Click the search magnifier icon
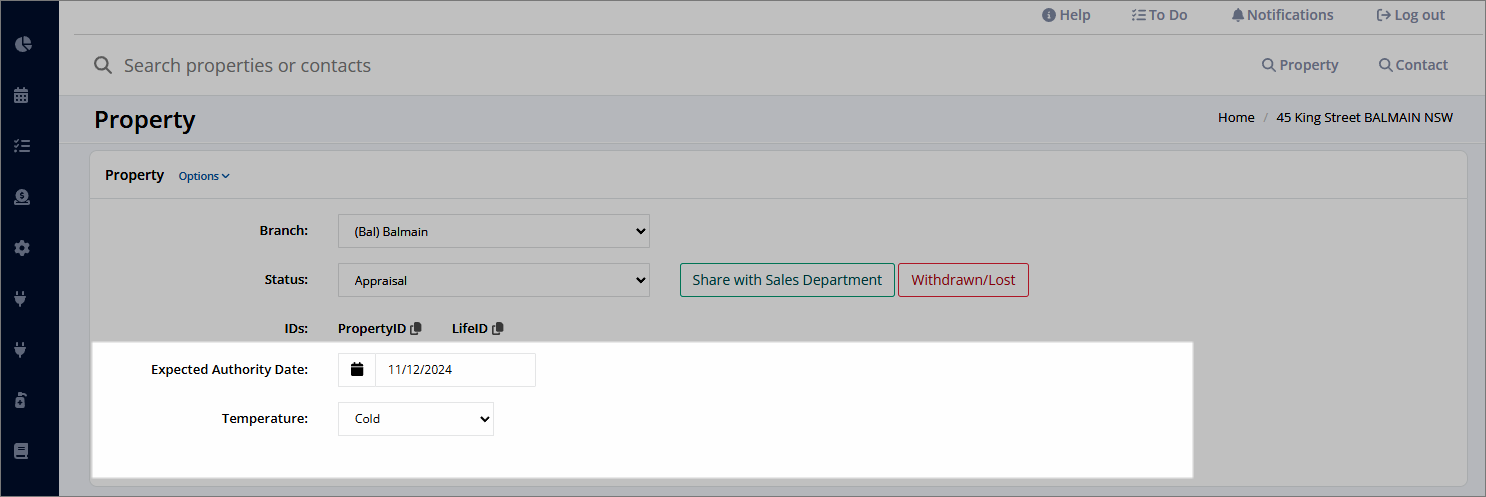The image size is (1486, 497). [102, 65]
